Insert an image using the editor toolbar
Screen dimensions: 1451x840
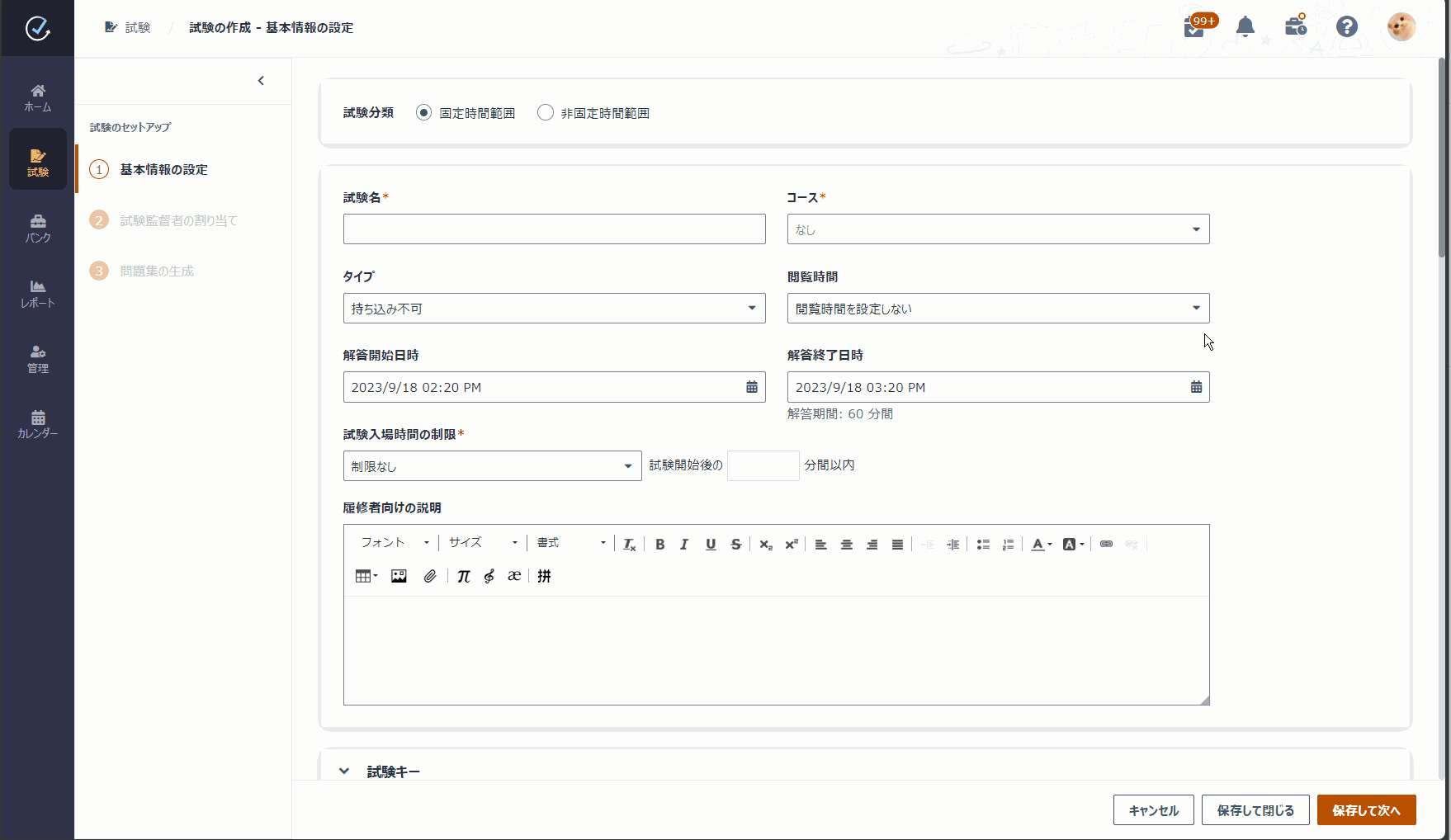[399, 576]
